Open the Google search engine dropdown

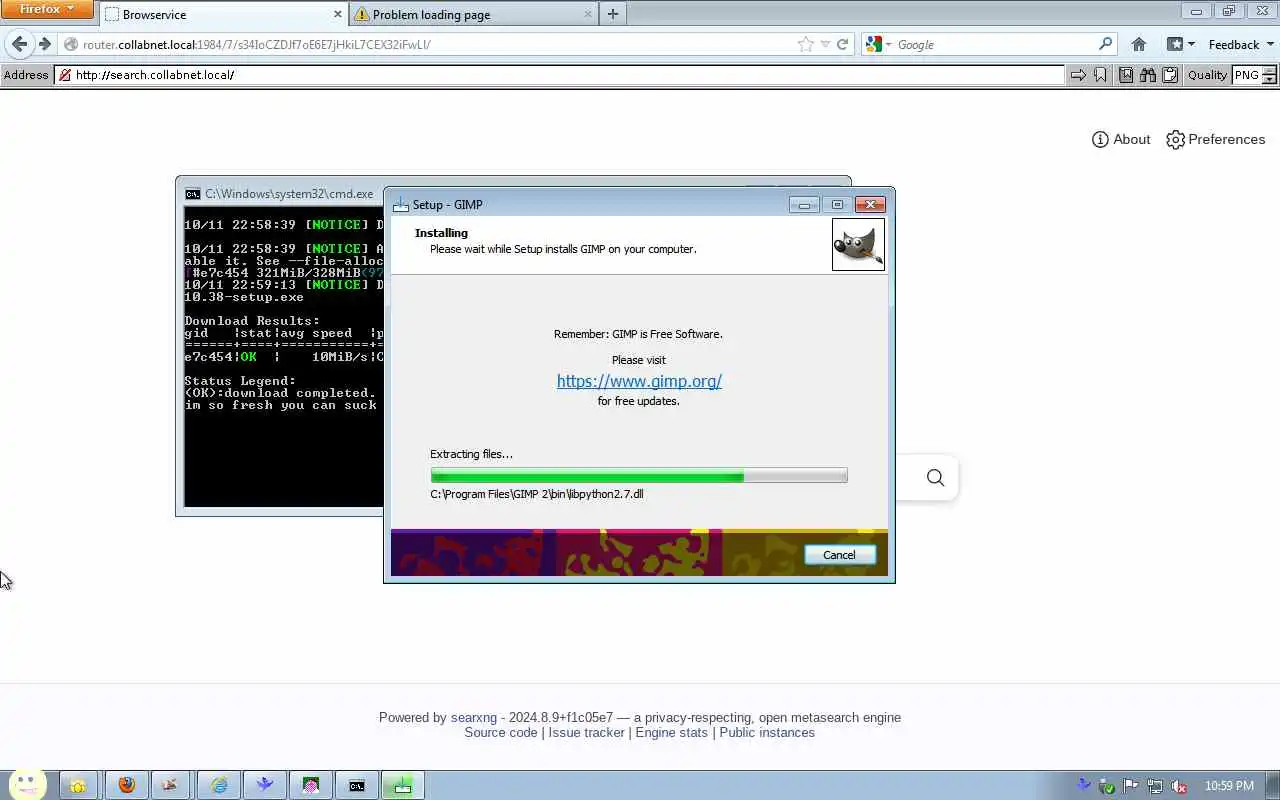878,44
